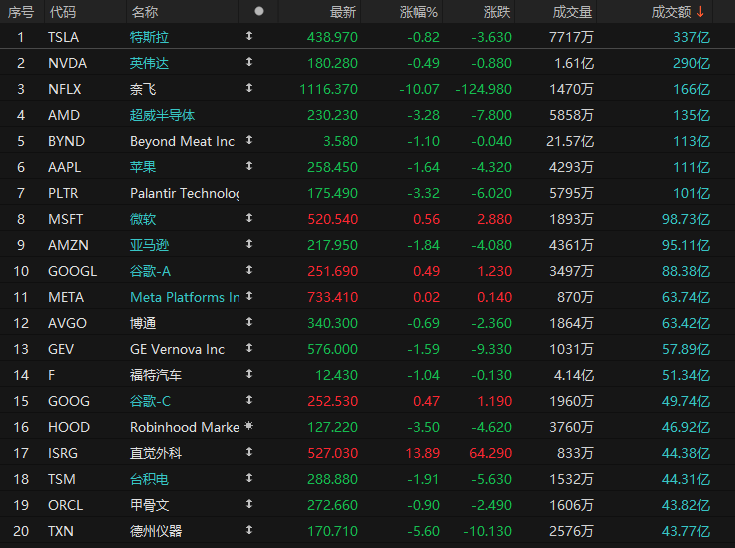The height and width of the screenshot is (548, 735).
Task: Click the 98.73亿 turnover cell
Action: [x=686, y=219]
